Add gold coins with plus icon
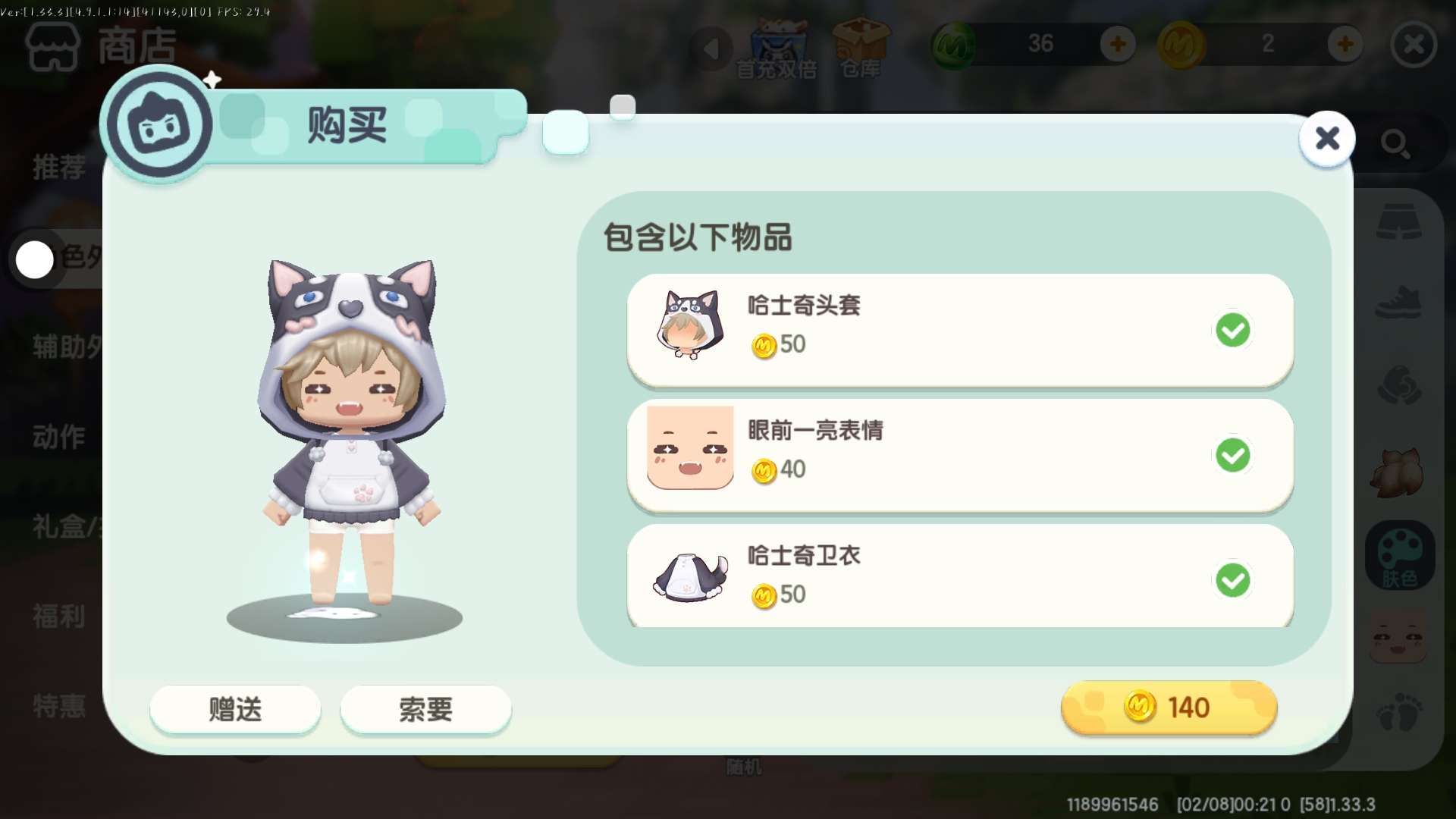The height and width of the screenshot is (819, 1456). click(1345, 44)
